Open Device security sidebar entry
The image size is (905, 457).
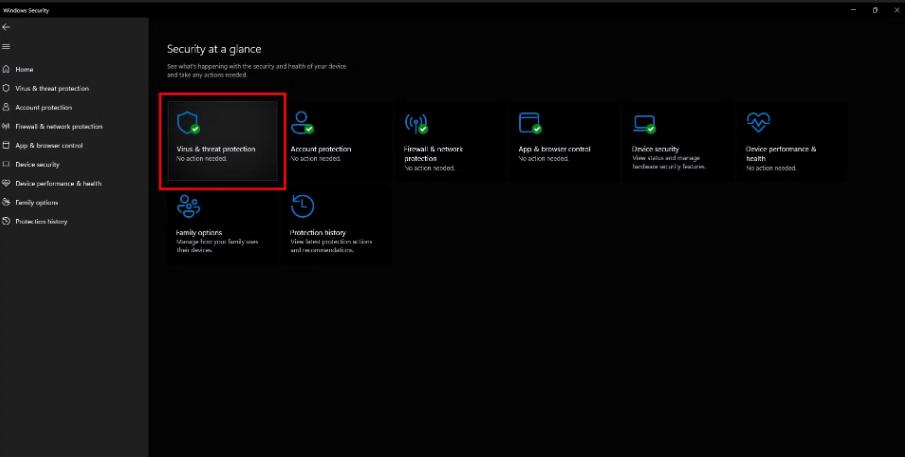tap(38, 164)
